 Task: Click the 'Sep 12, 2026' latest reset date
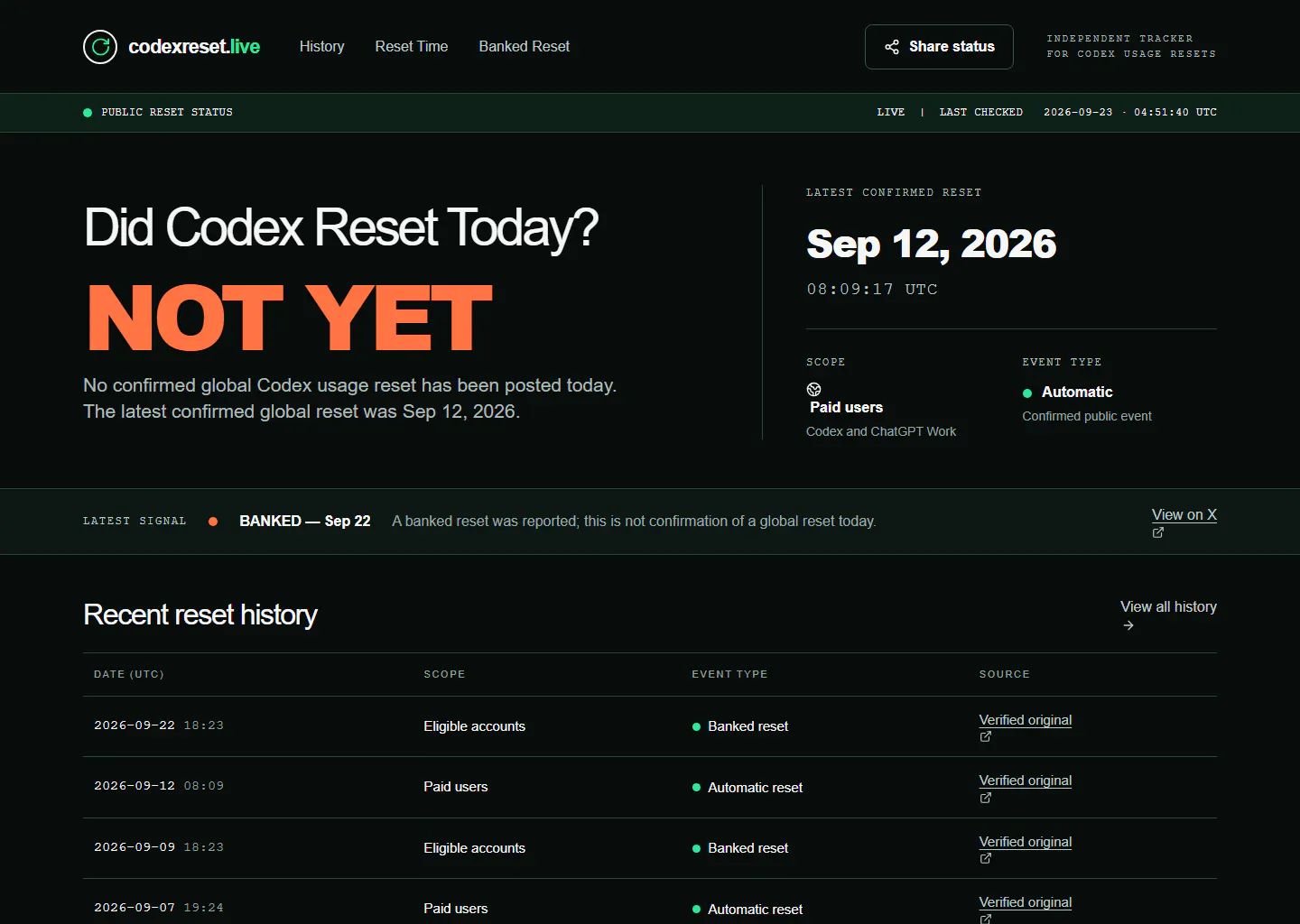tap(931, 244)
